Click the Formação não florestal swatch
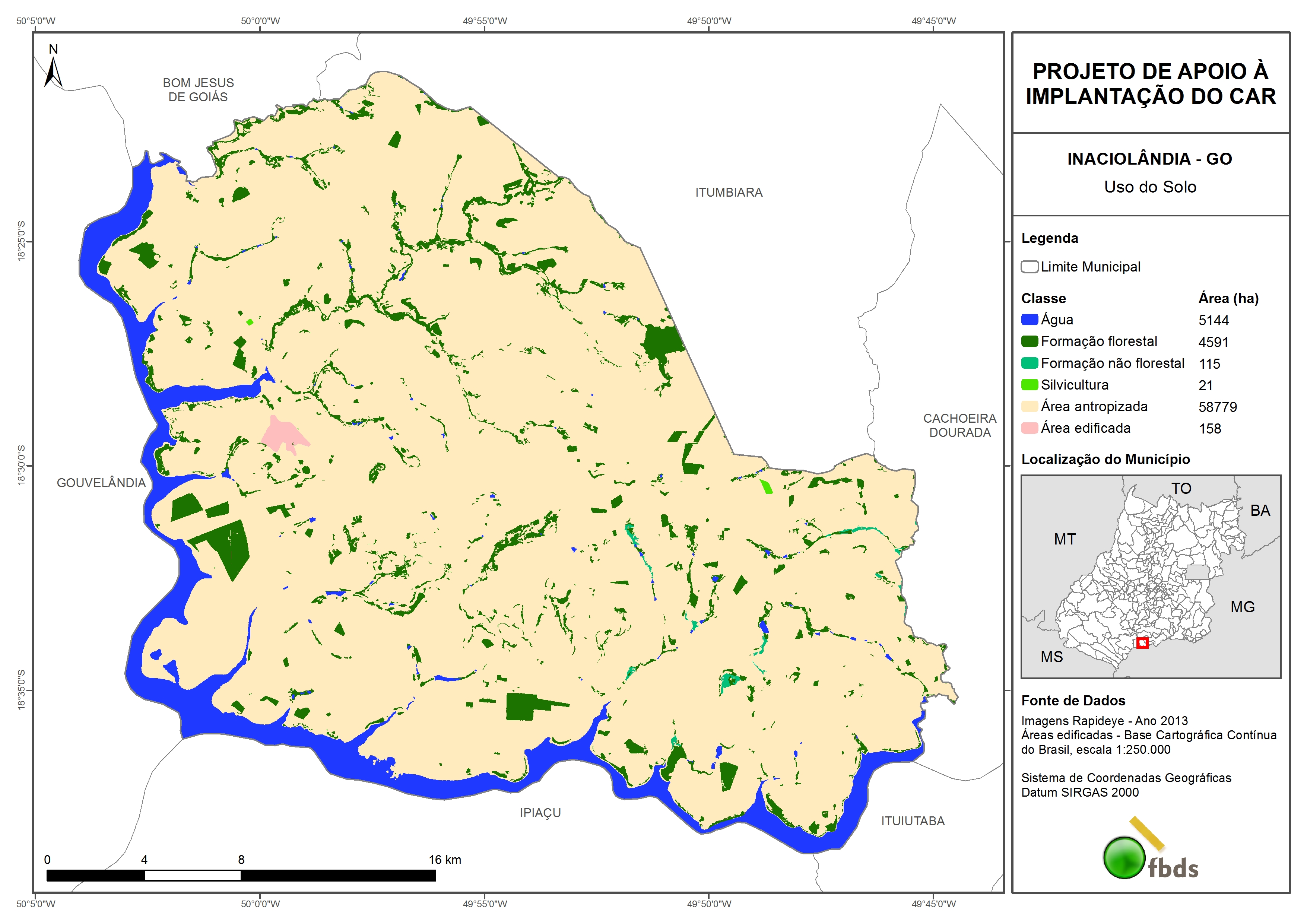The width and height of the screenshot is (1307, 924). pos(1029,363)
